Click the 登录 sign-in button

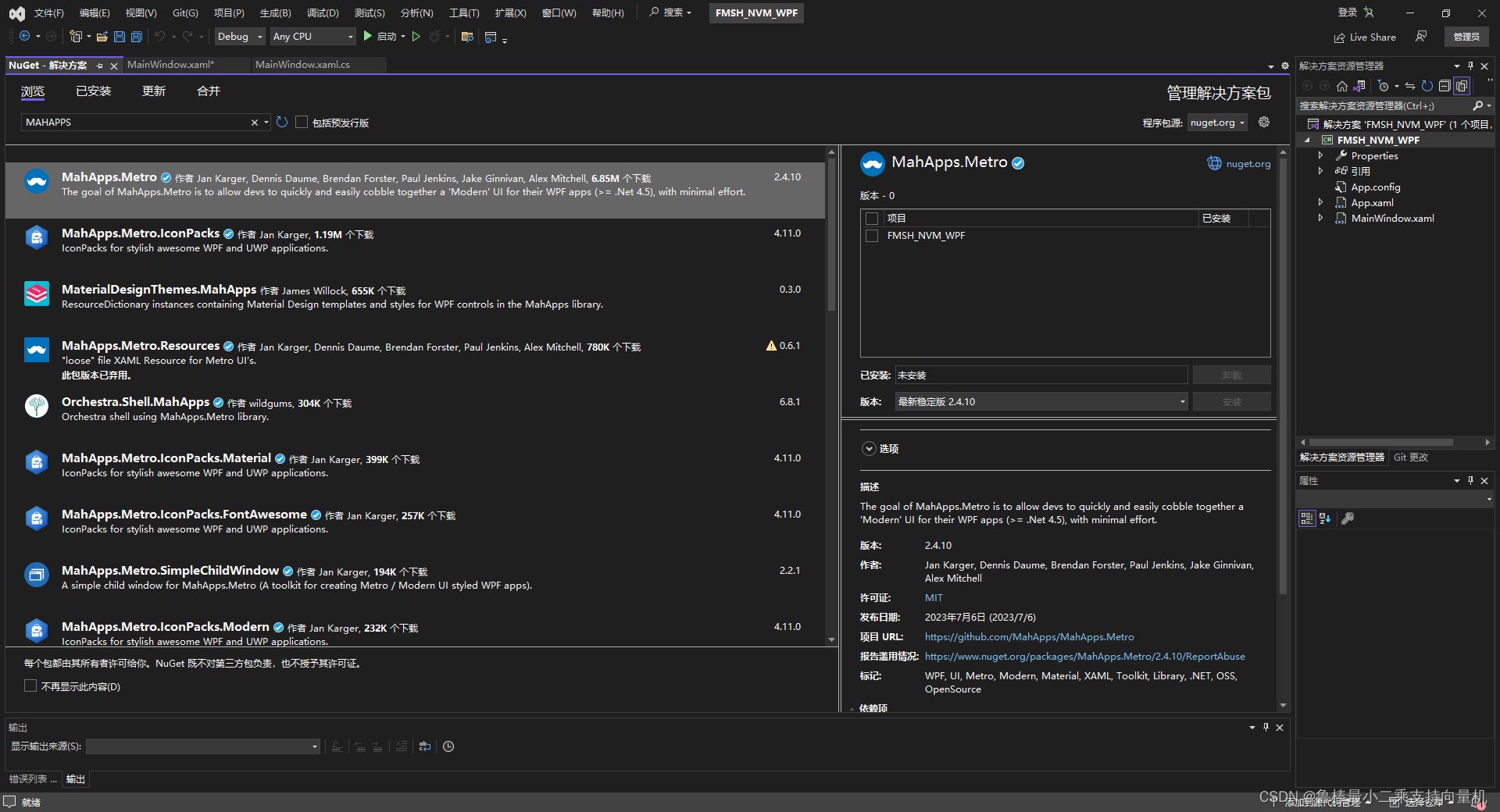click(x=1355, y=12)
